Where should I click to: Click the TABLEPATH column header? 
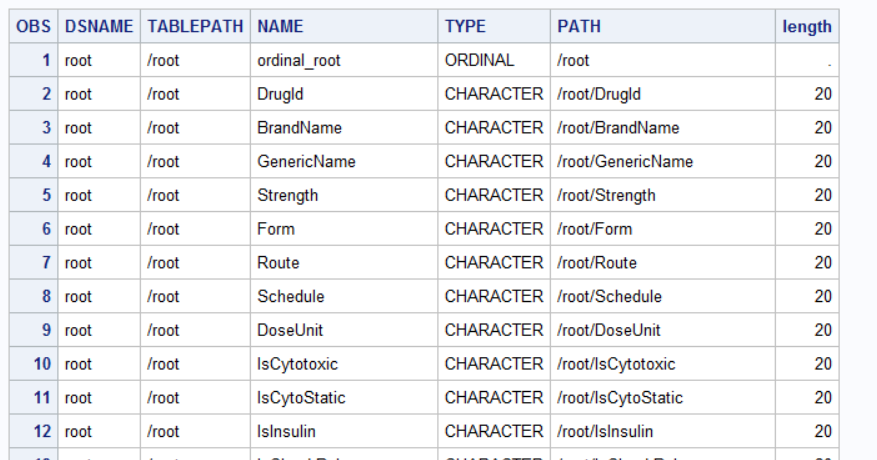tap(194, 27)
